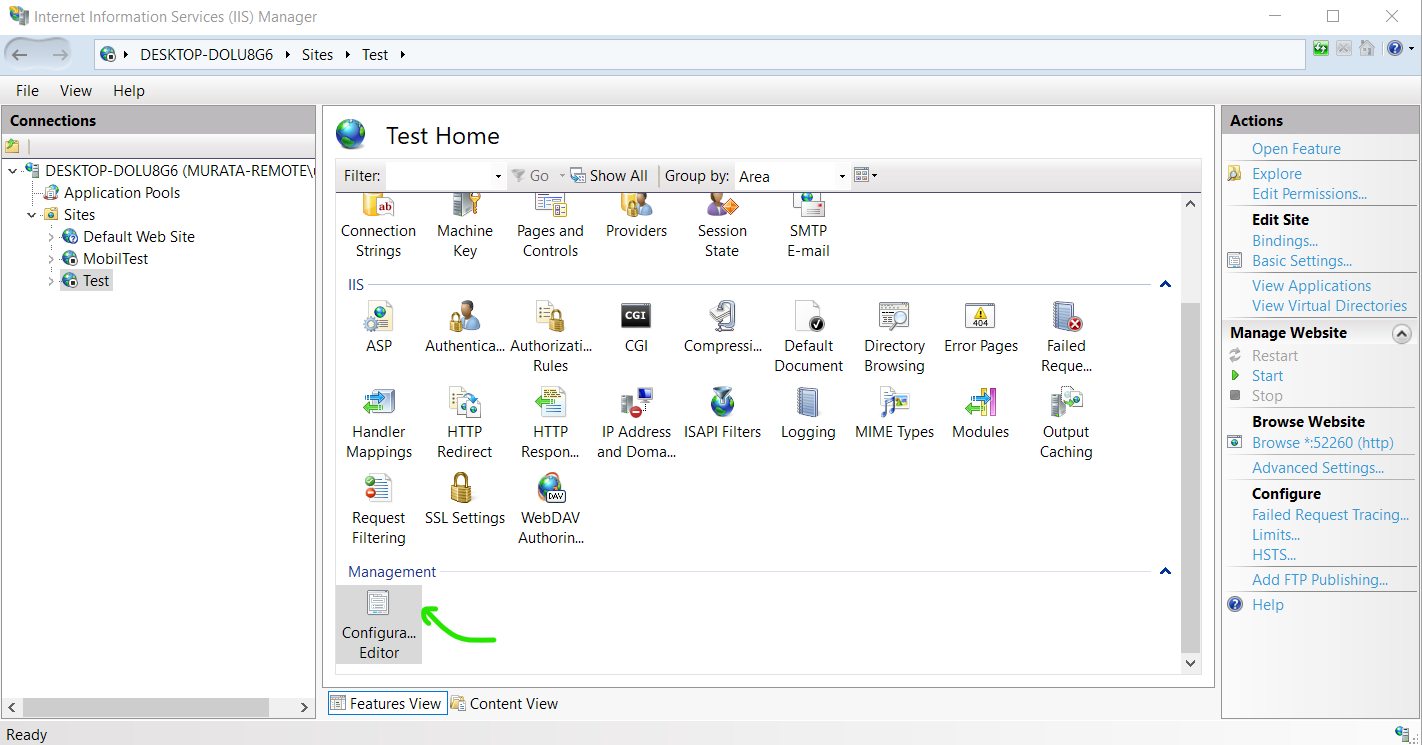The width and height of the screenshot is (1422, 745).
Task: Open Connection Strings feature
Action: click(379, 229)
